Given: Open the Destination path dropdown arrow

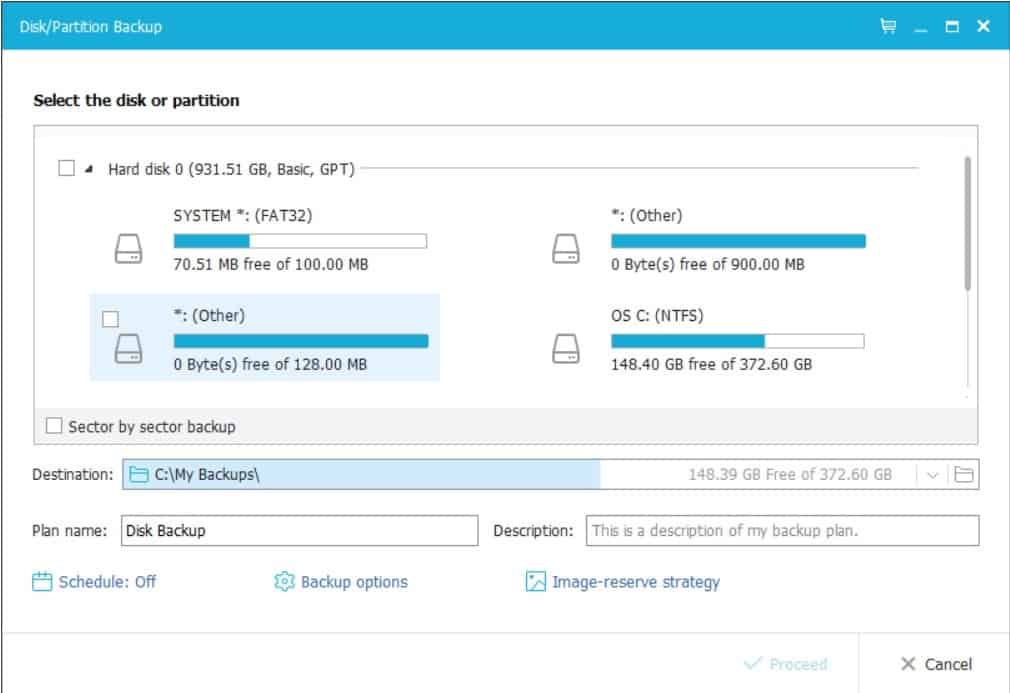Looking at the screenshot, I should coord(932,475).
